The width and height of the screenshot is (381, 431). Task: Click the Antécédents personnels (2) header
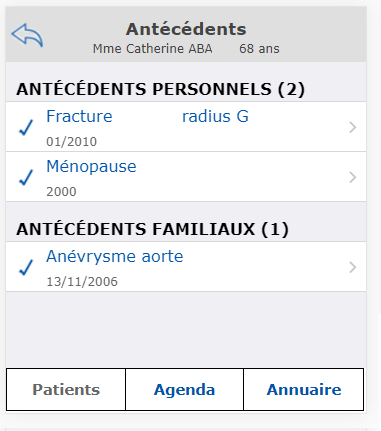coord(160,89)
